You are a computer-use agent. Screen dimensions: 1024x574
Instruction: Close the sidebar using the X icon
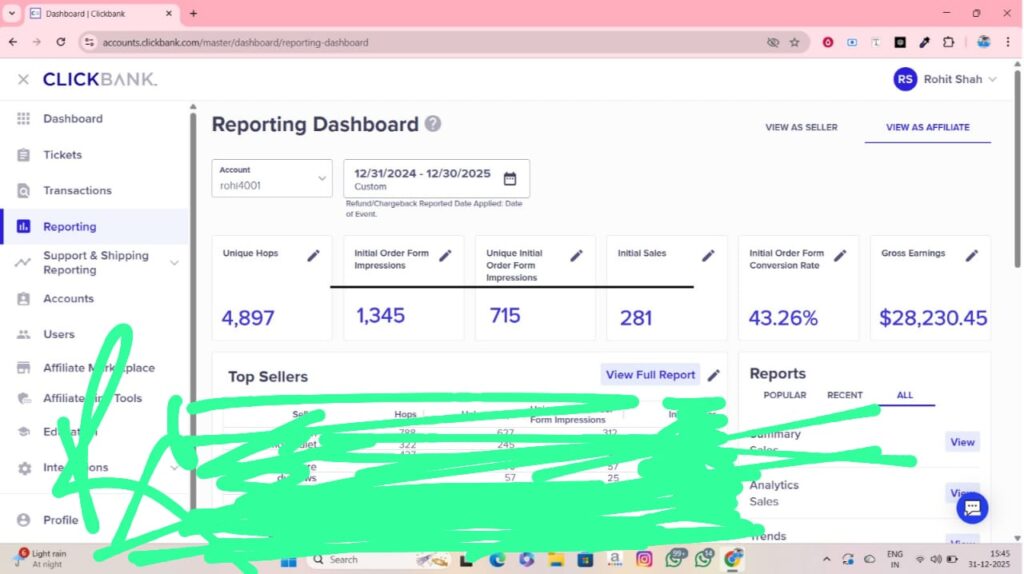coord(23,79)
